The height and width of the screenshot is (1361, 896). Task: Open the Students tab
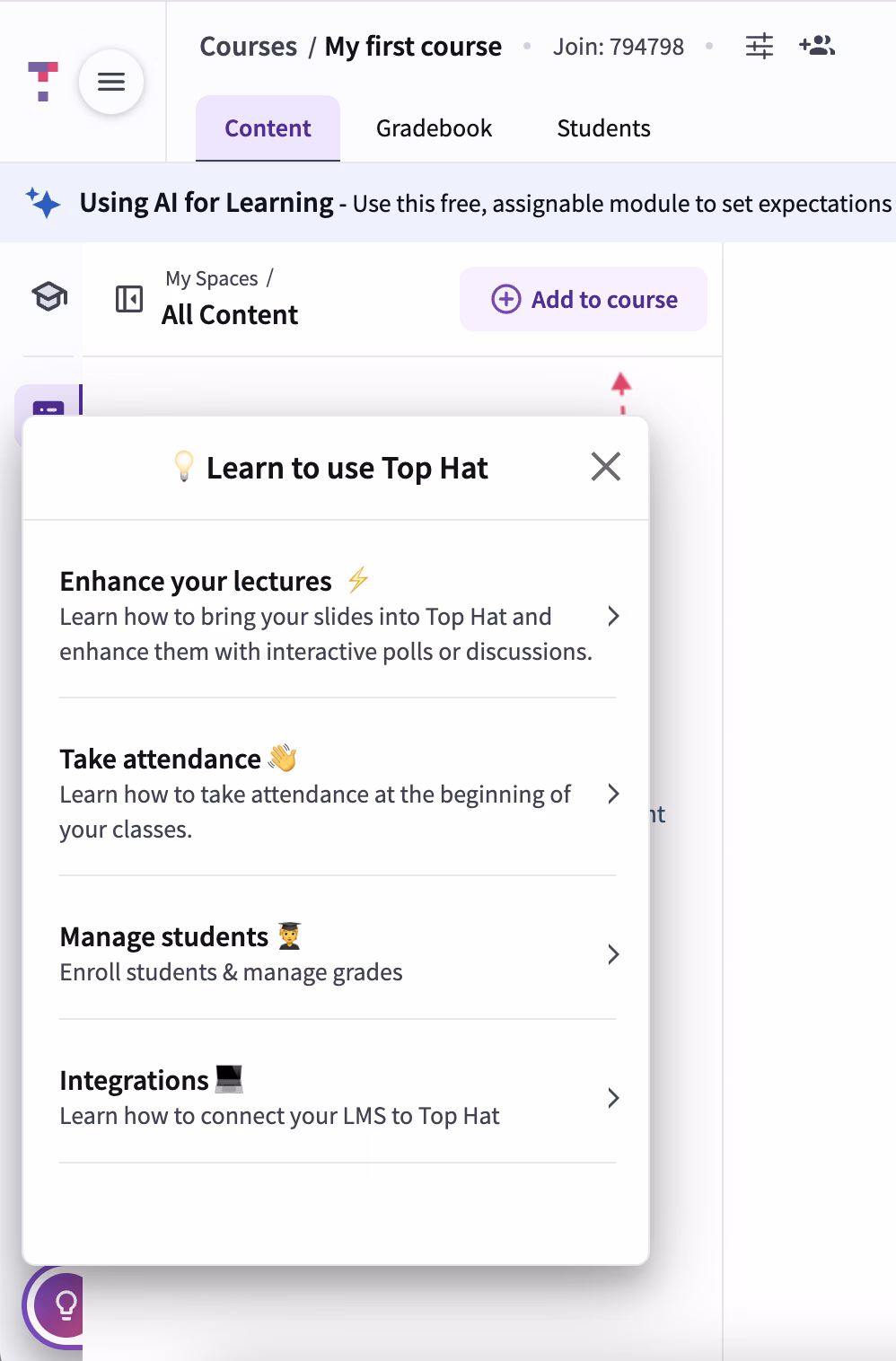(x=603, y=127)
